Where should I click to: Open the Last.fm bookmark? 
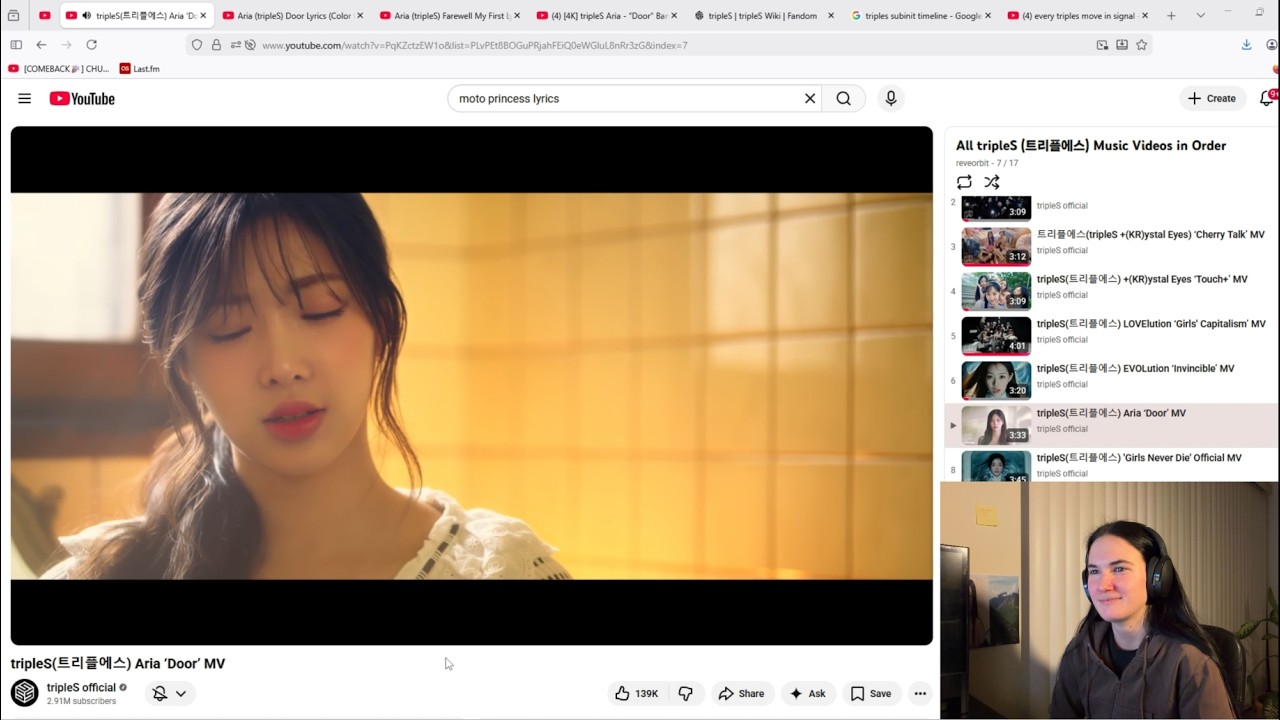139,69
